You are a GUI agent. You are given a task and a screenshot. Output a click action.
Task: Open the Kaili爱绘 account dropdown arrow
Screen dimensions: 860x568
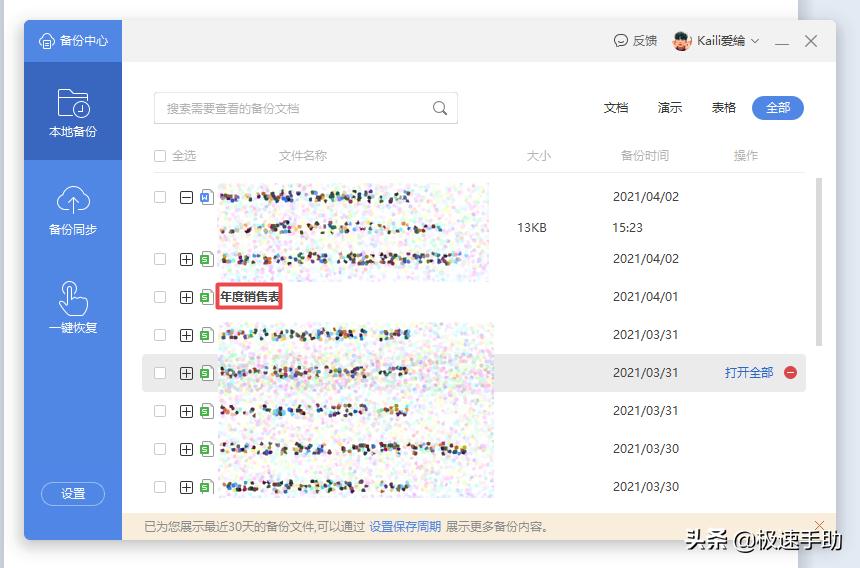tap(755, 41)
